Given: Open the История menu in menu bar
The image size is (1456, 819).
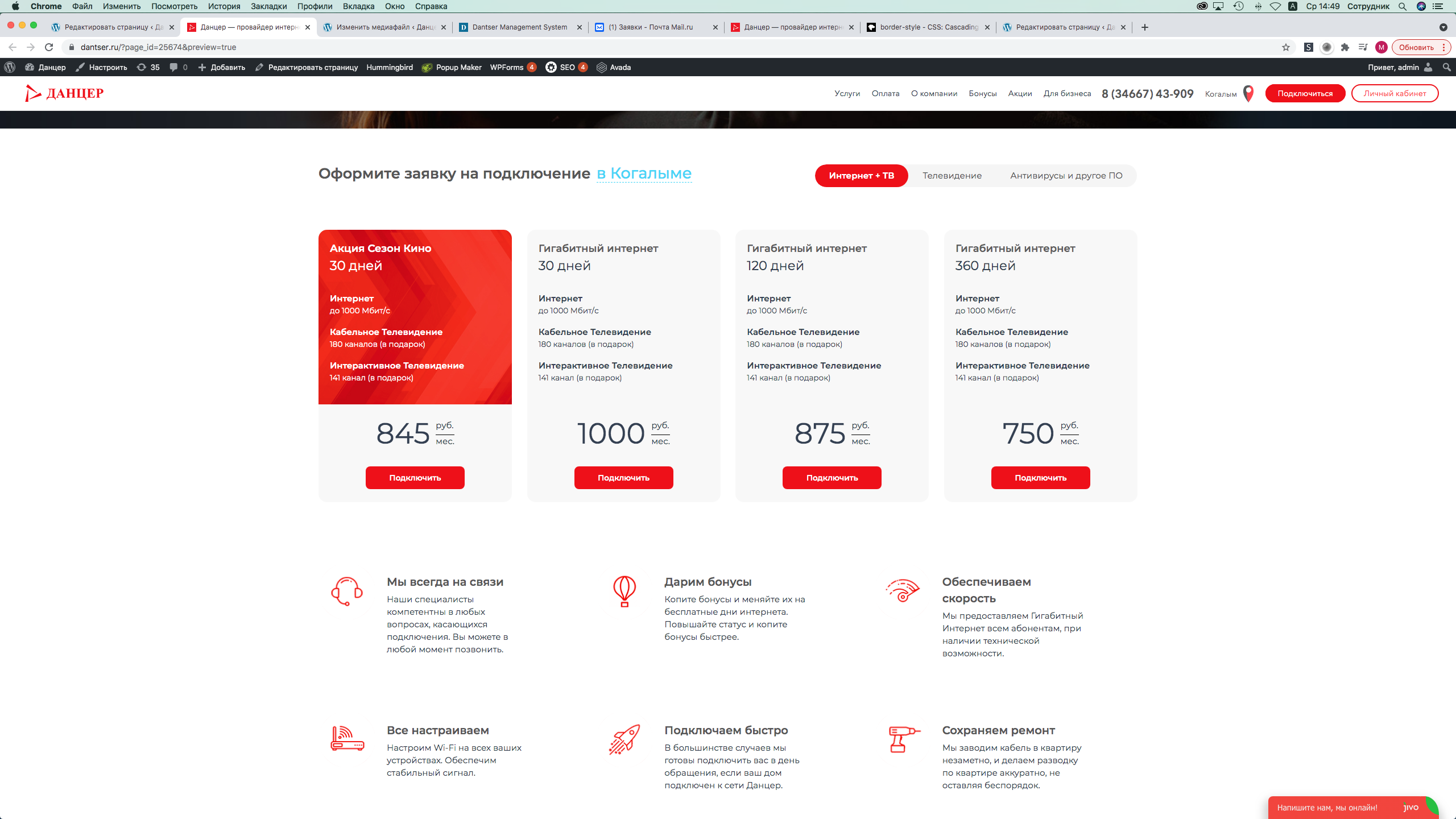Looking at the screenshot, I should (224, 6).
